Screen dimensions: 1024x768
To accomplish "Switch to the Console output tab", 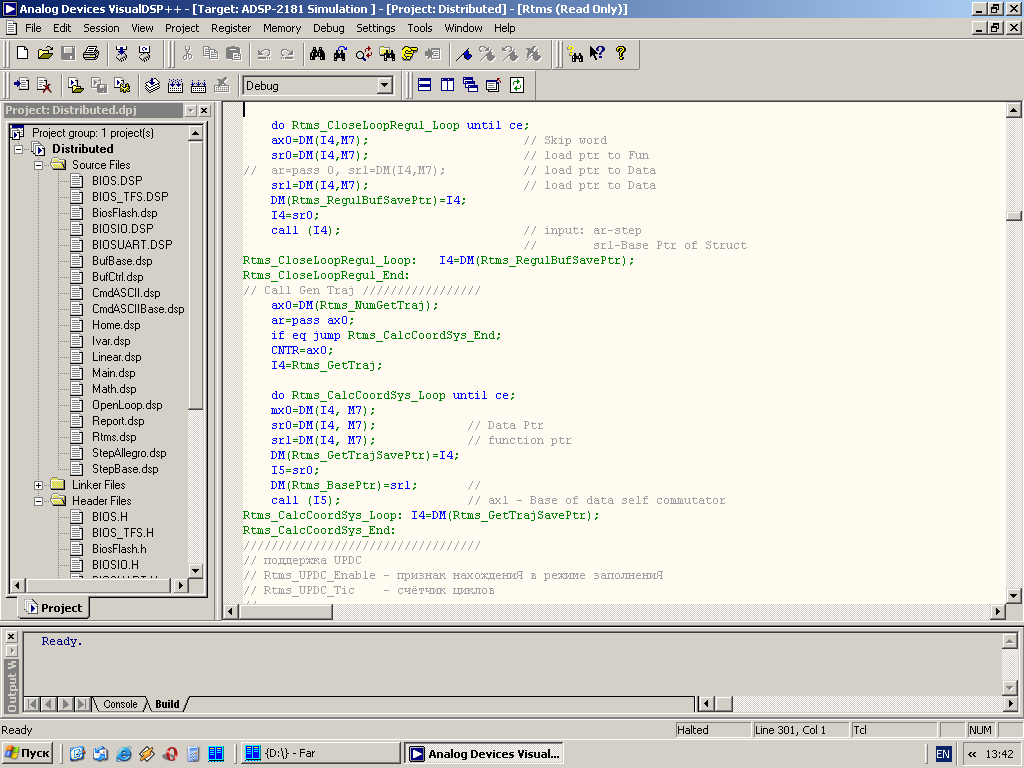I will [x=120, y=704].
